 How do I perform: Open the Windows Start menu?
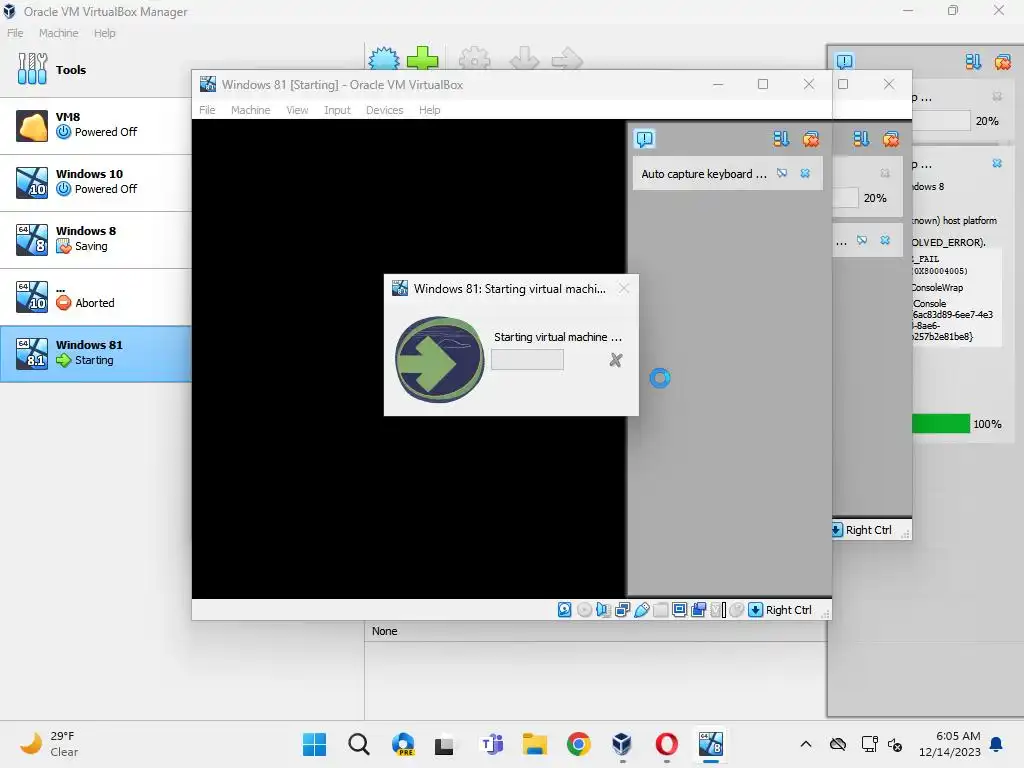tap(315, 744)
